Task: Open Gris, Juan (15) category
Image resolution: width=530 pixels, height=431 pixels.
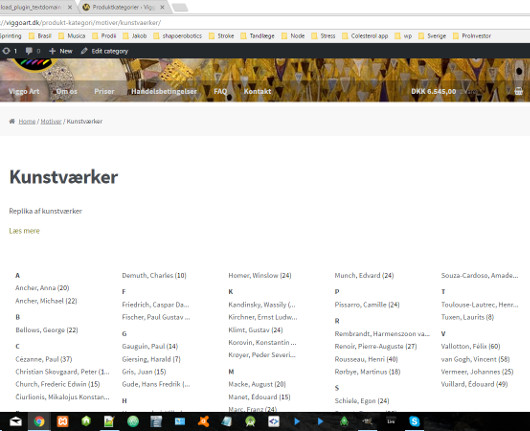Action: pyautogui.click(x=144, y=372)
